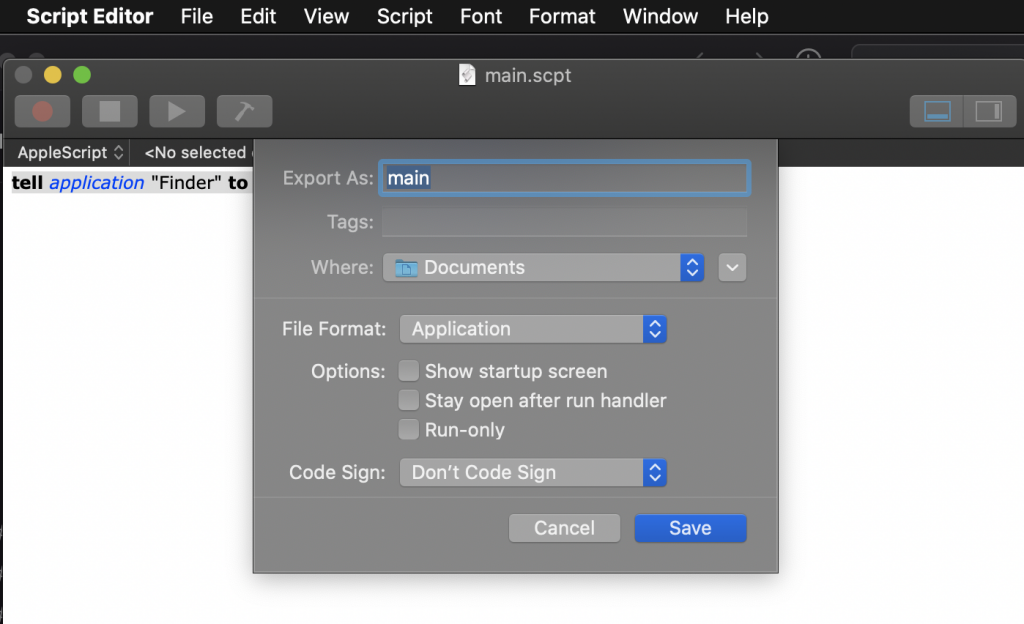Open the Format menu

(562, 16)
